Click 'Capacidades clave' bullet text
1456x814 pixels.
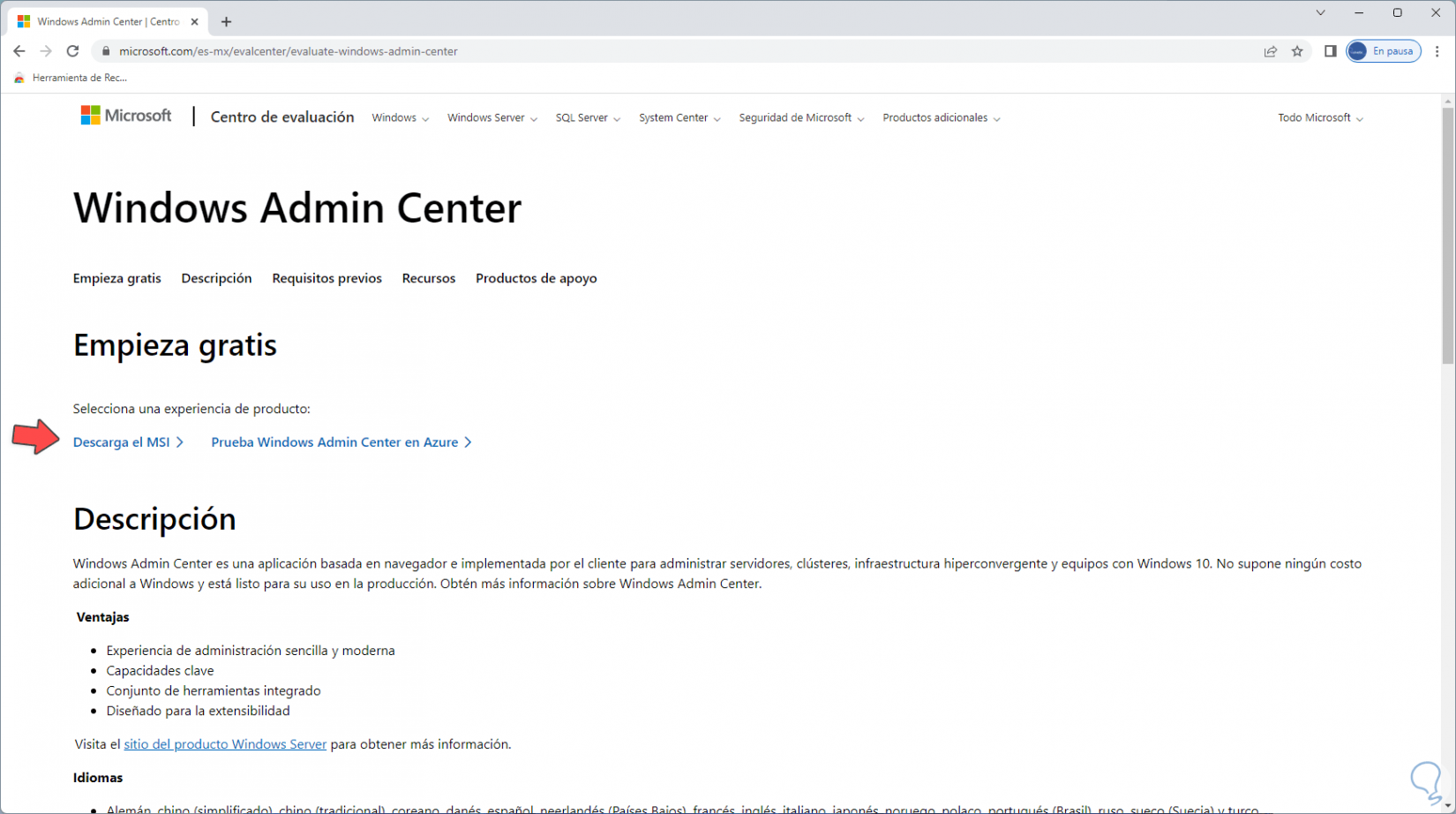pyautogui.click(x=160, y=671)
